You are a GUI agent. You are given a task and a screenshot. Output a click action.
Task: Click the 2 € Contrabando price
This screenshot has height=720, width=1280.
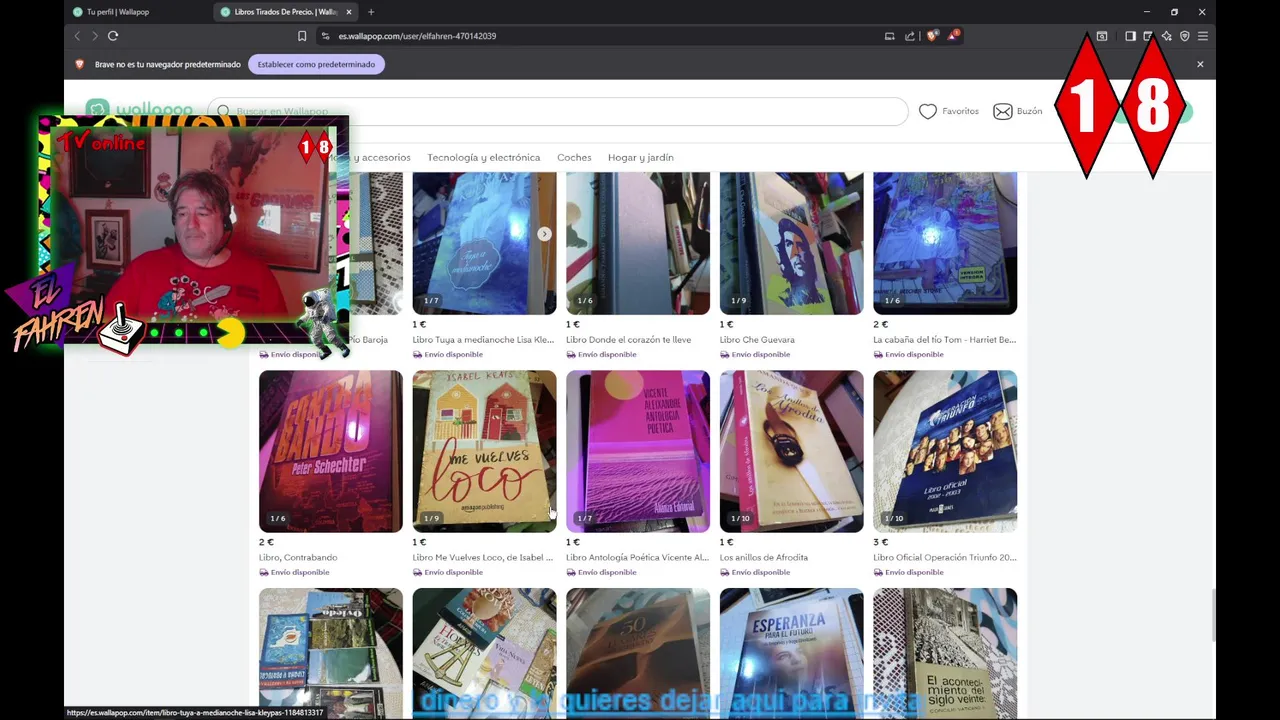266,542
